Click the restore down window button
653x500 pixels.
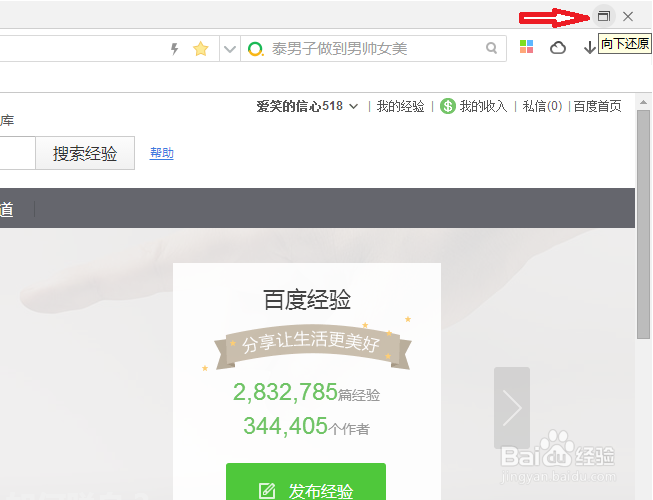[x=603, y=17]
